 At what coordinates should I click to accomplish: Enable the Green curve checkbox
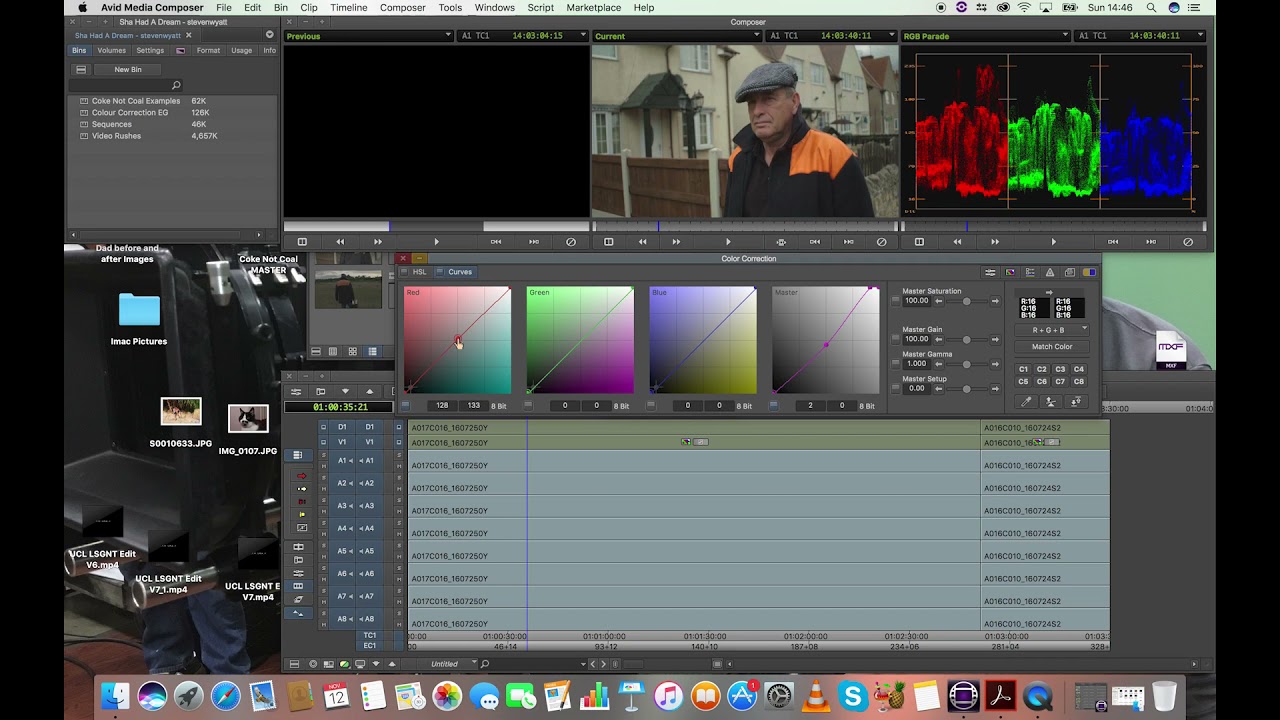click(528, 405)
